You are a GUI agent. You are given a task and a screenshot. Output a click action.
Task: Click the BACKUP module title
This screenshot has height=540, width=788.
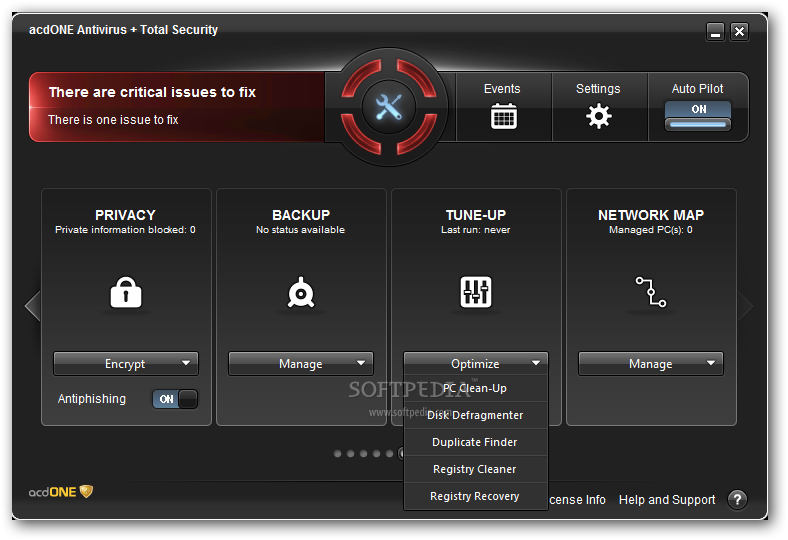click(x=301, y=215)
